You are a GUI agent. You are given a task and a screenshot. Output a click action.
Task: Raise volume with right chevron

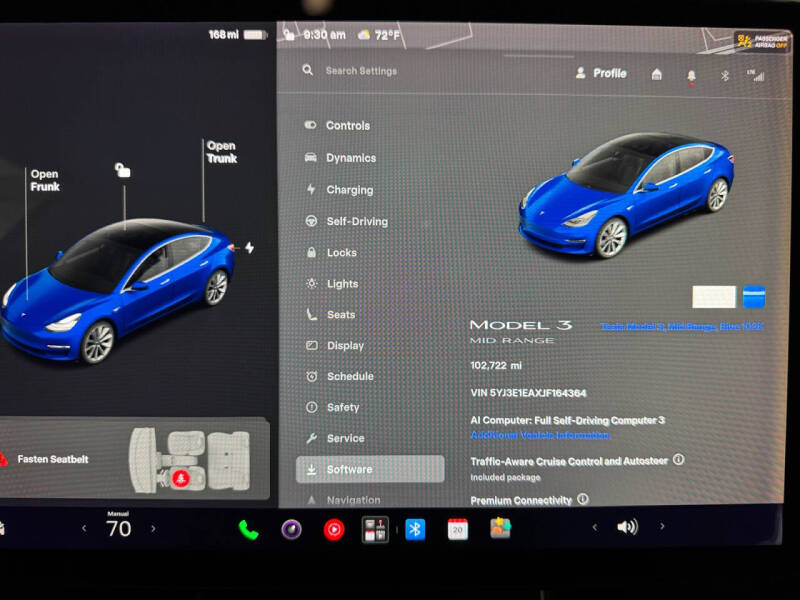[x=662, y=526]
